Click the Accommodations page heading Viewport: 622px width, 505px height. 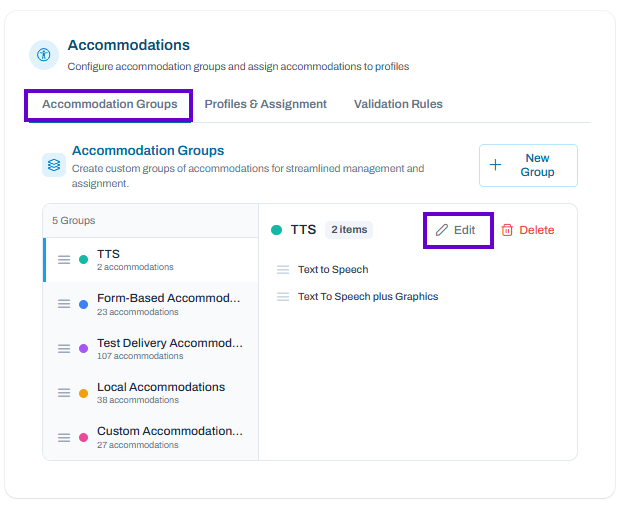(129, 45)
